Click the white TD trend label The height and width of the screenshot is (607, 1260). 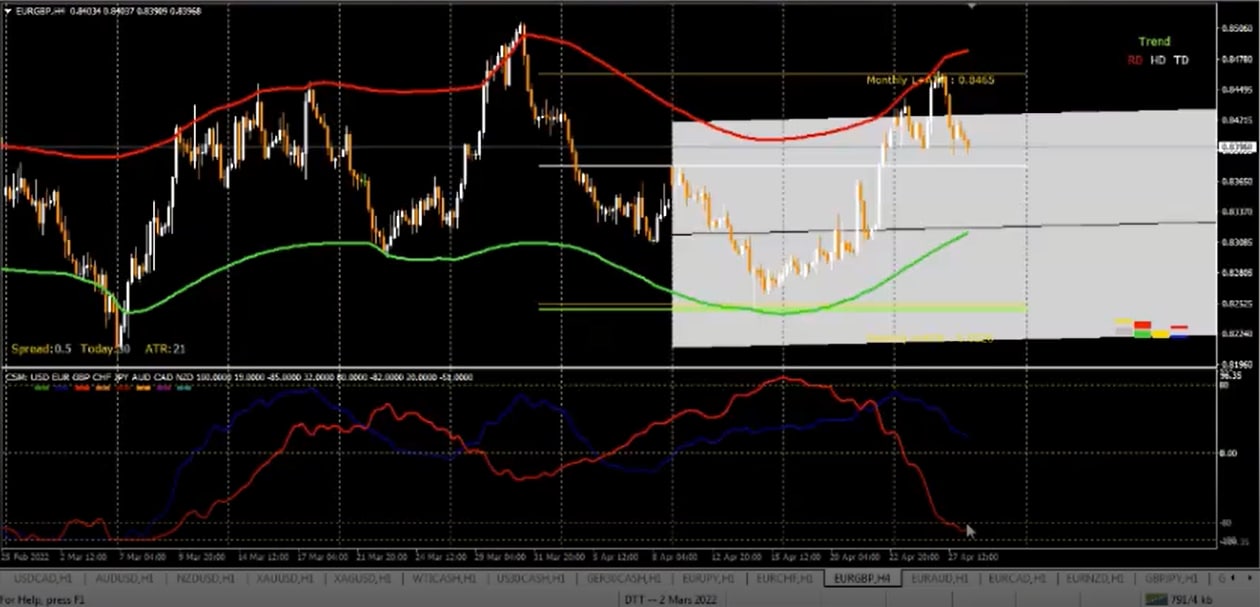pos(1181,60)
